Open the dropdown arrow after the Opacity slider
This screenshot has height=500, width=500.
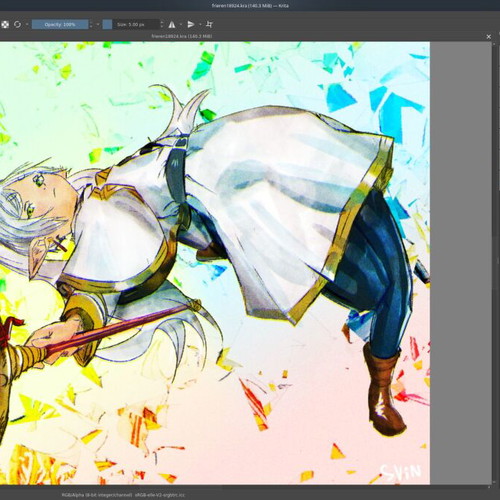tap(98, 24)
